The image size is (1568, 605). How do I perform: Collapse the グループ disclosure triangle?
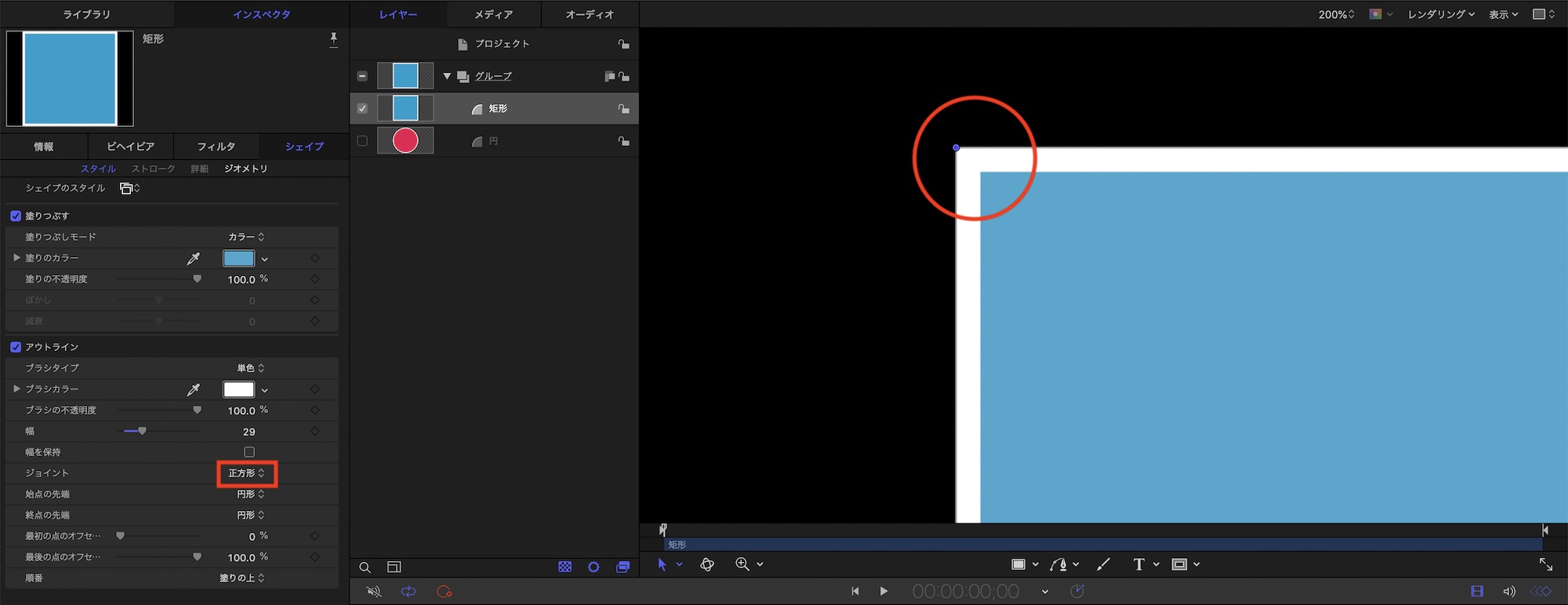(x=447, y=76)
